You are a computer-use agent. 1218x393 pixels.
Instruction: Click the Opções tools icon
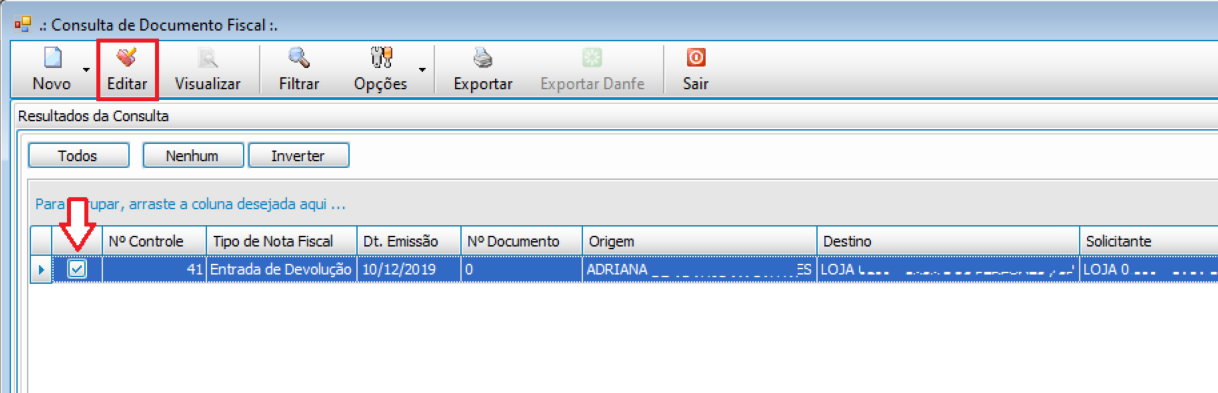point(381,58)
